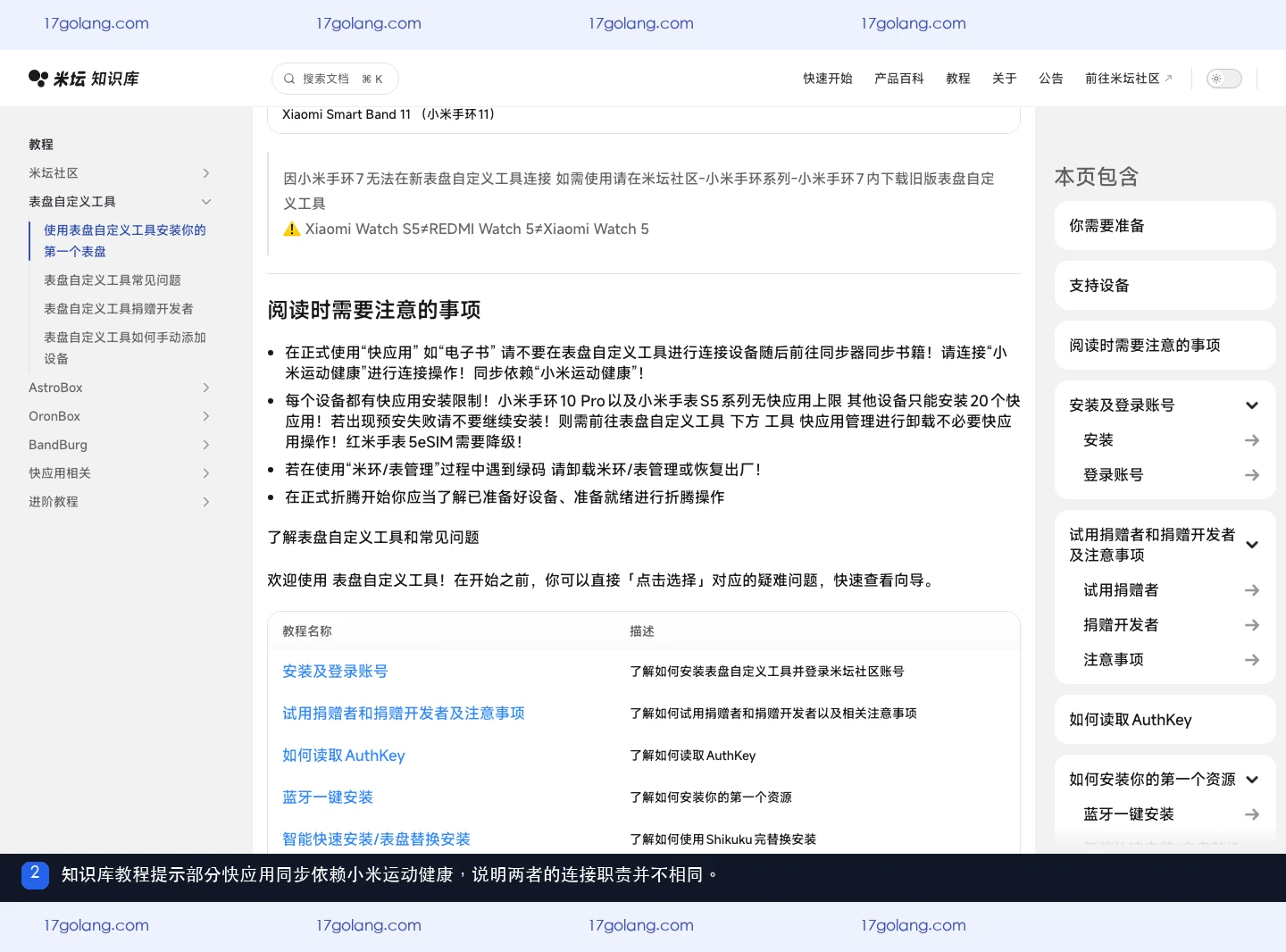Open 表盘自定义工具捐赠开发者 in sidebar
Image resolution: width=1286 pixels, height=952 pixels.
pos(119,309)
